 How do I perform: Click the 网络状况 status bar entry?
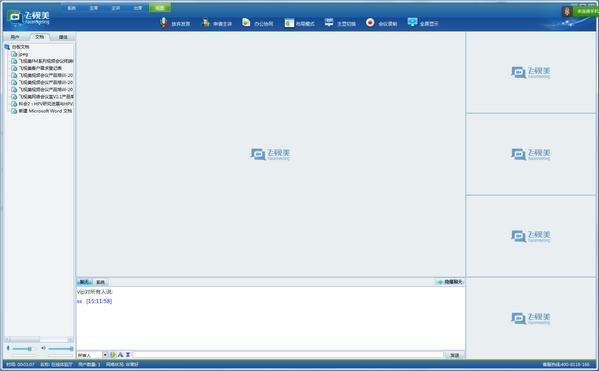(x=122, y=365)
